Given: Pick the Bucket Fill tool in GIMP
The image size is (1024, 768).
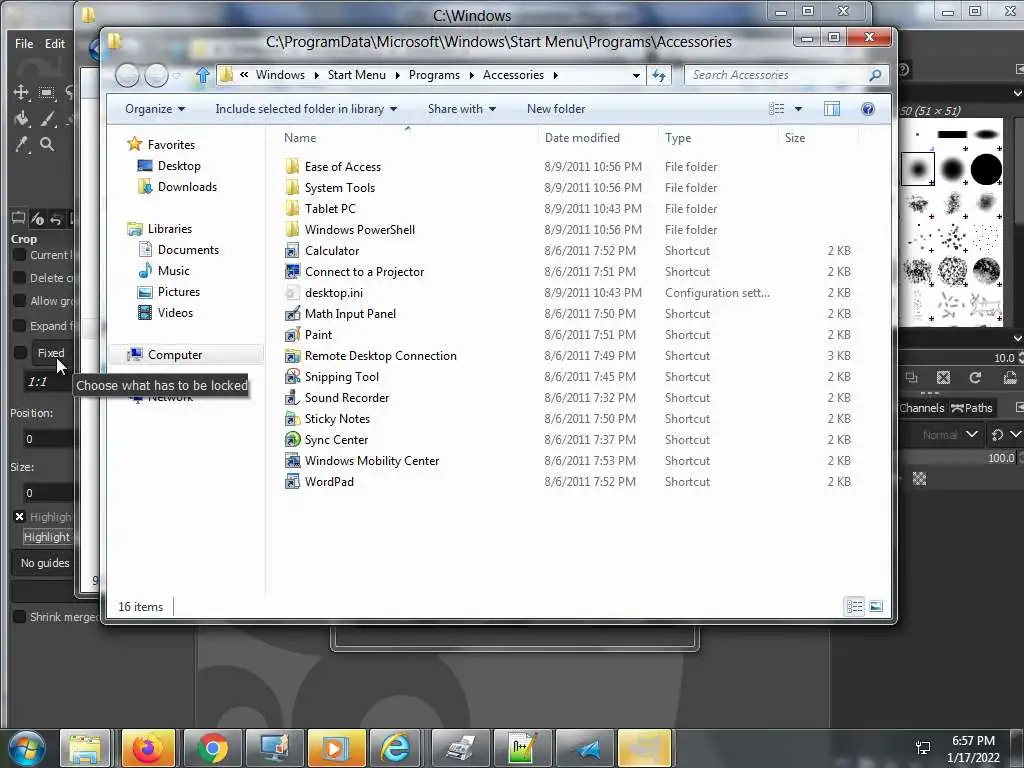Looking at the screenshot, I should [21, 118].
